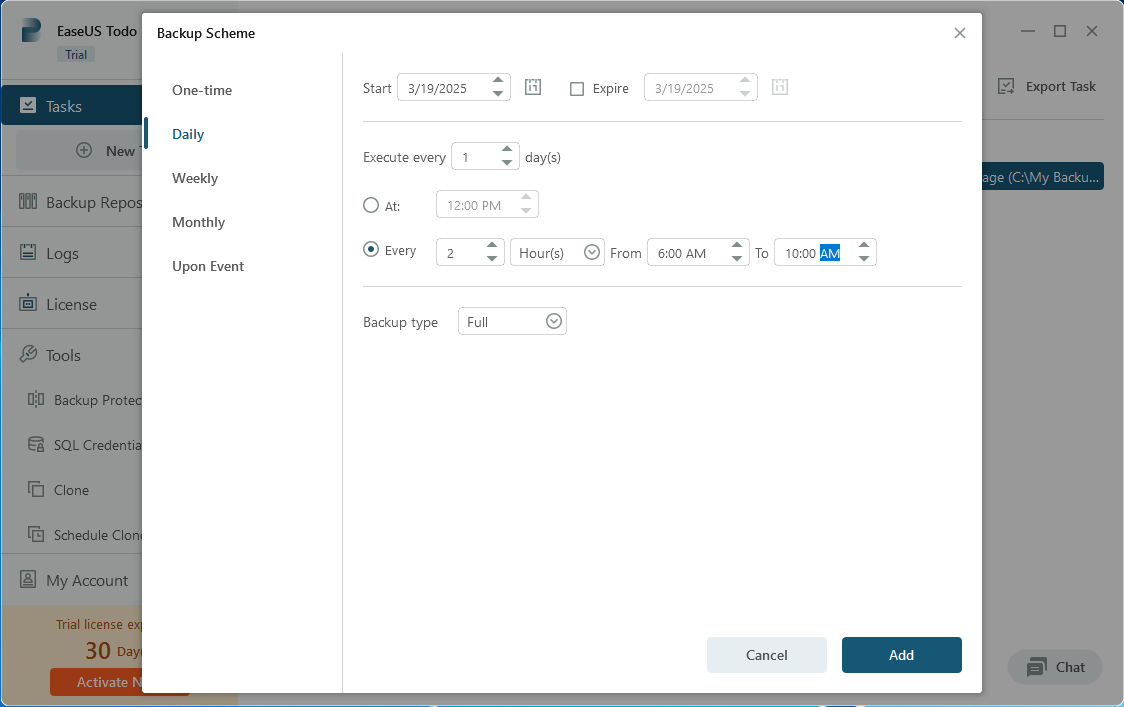Open the Backup Repository sidebar icon
Viewport: 1124px width, 707px height.
28,201
